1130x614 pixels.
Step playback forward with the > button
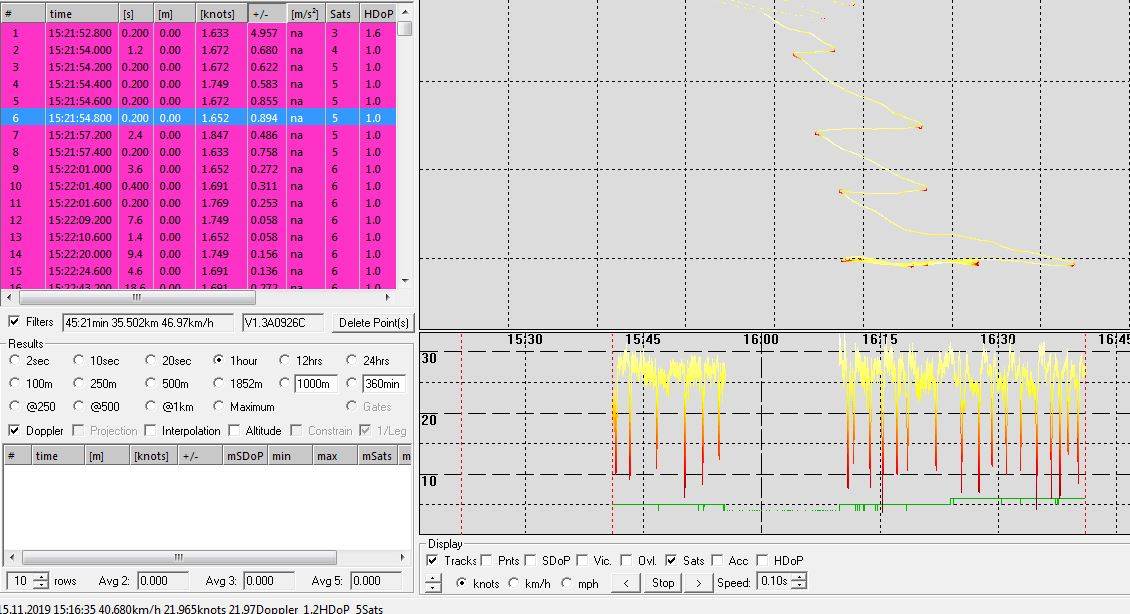699,582
